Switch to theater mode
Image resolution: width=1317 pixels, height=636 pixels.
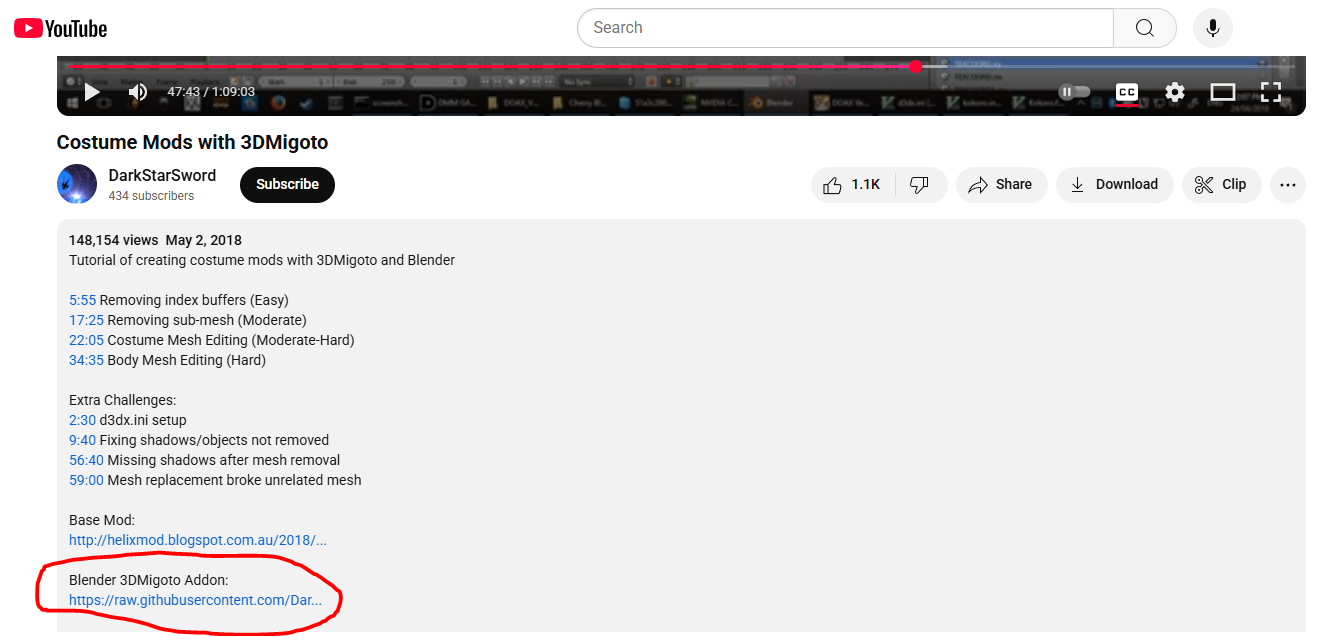(x=1223, y=92)
